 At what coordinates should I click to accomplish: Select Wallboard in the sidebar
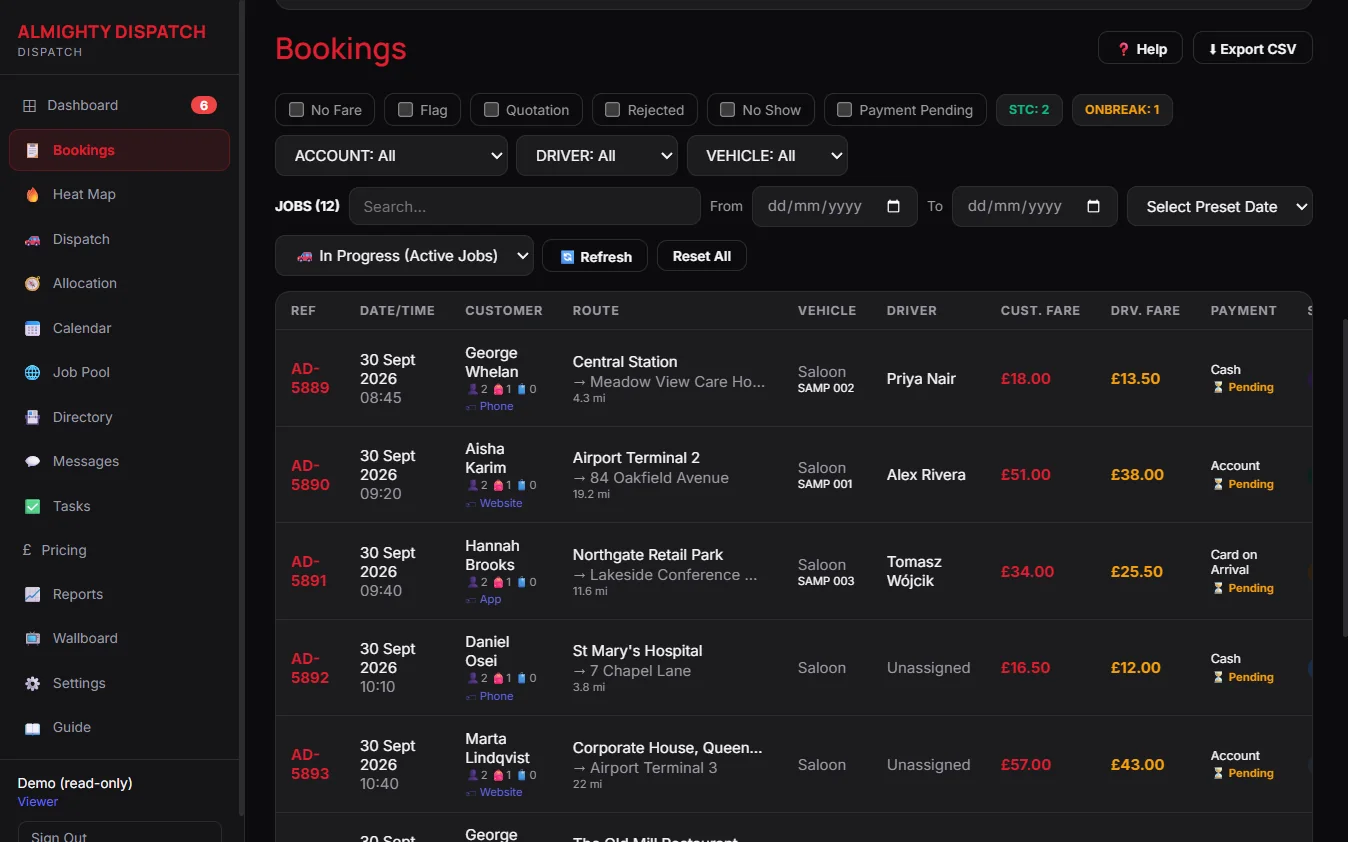pyautogui.click(x=119, y=638)
